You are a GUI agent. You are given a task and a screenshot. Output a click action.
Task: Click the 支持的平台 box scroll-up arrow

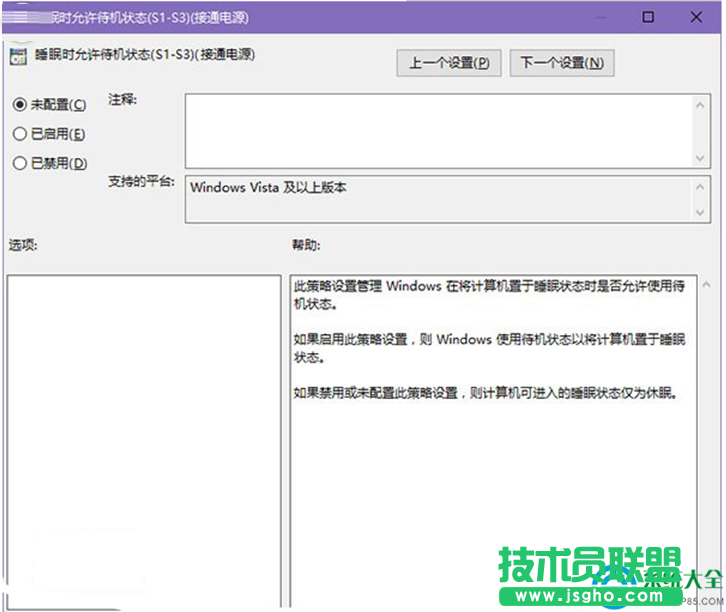click(701, 188)
